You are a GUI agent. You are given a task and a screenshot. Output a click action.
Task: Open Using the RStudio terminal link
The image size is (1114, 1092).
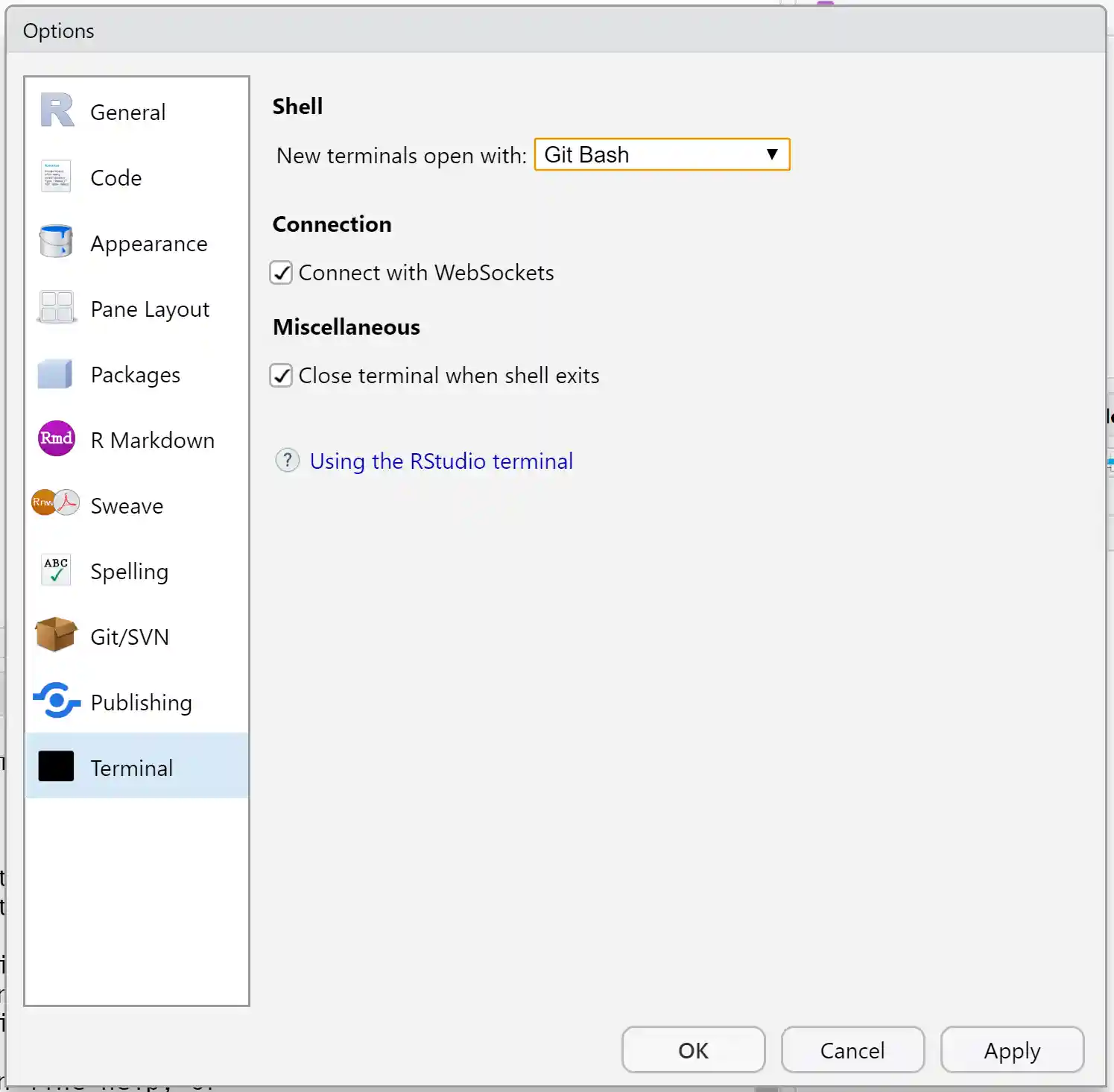[x=441, y=461]
